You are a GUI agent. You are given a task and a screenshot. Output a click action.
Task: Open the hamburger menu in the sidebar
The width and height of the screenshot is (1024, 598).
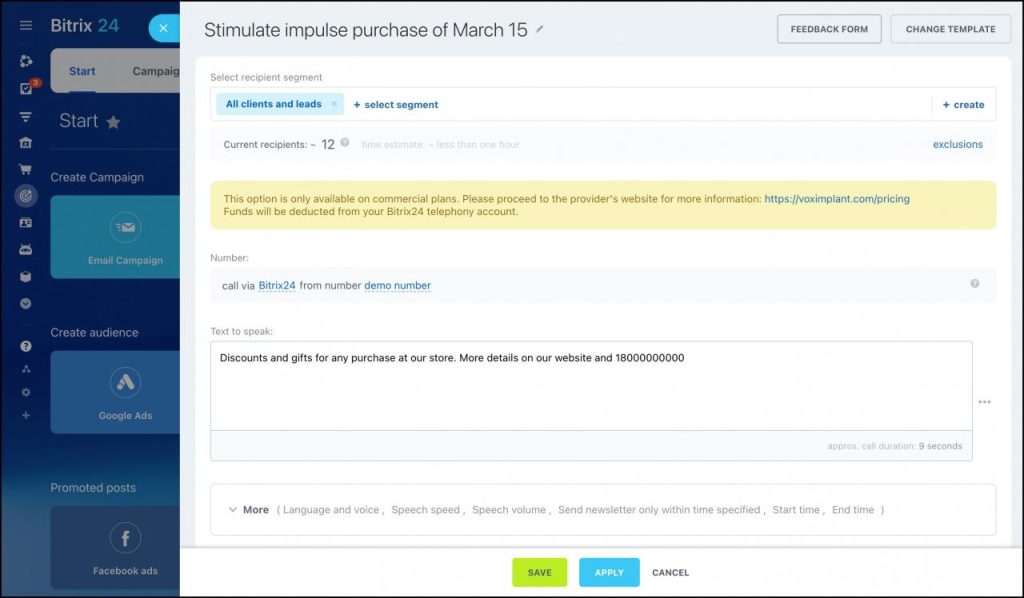coord(26,25)
